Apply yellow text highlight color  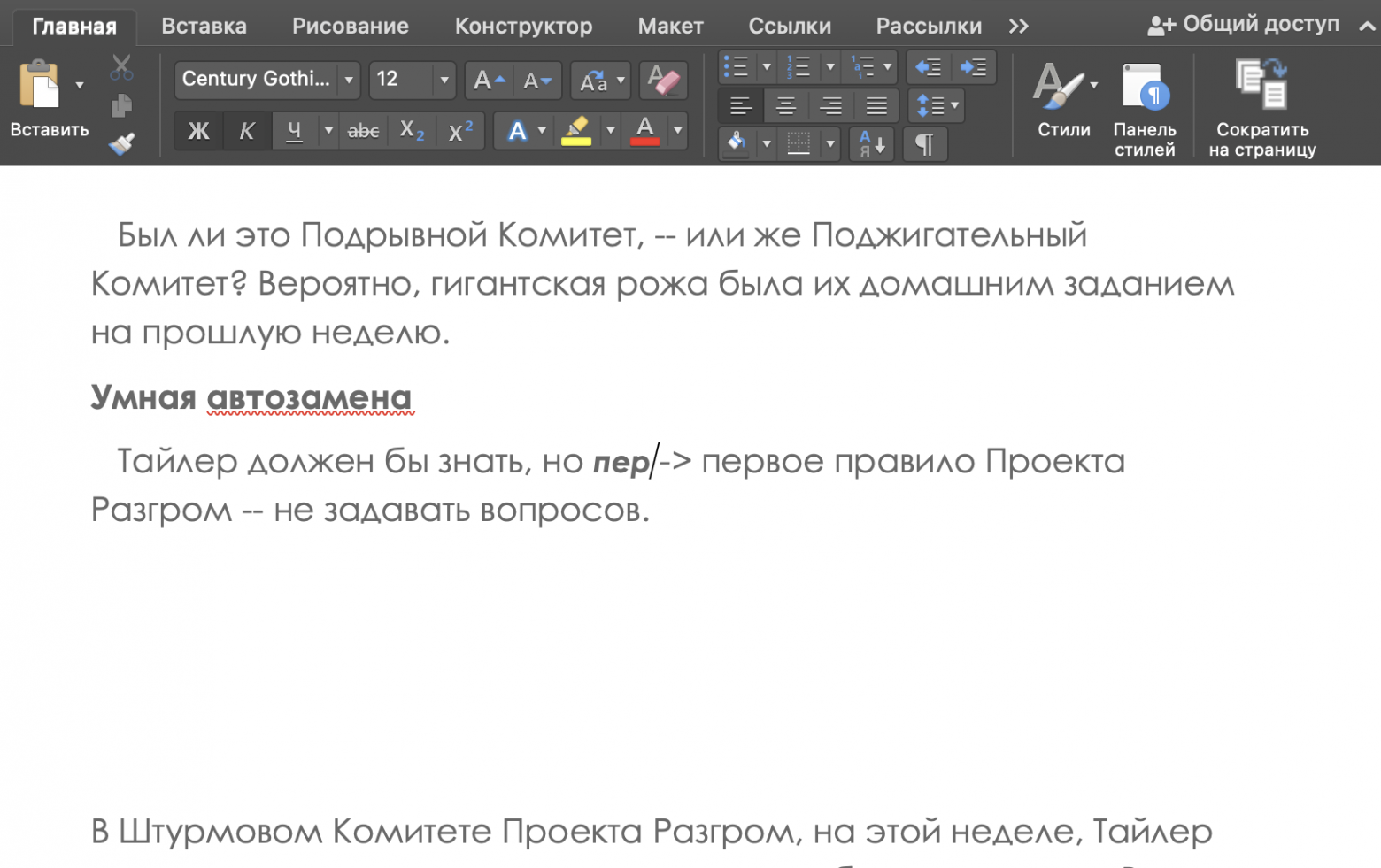coord(577,130)
